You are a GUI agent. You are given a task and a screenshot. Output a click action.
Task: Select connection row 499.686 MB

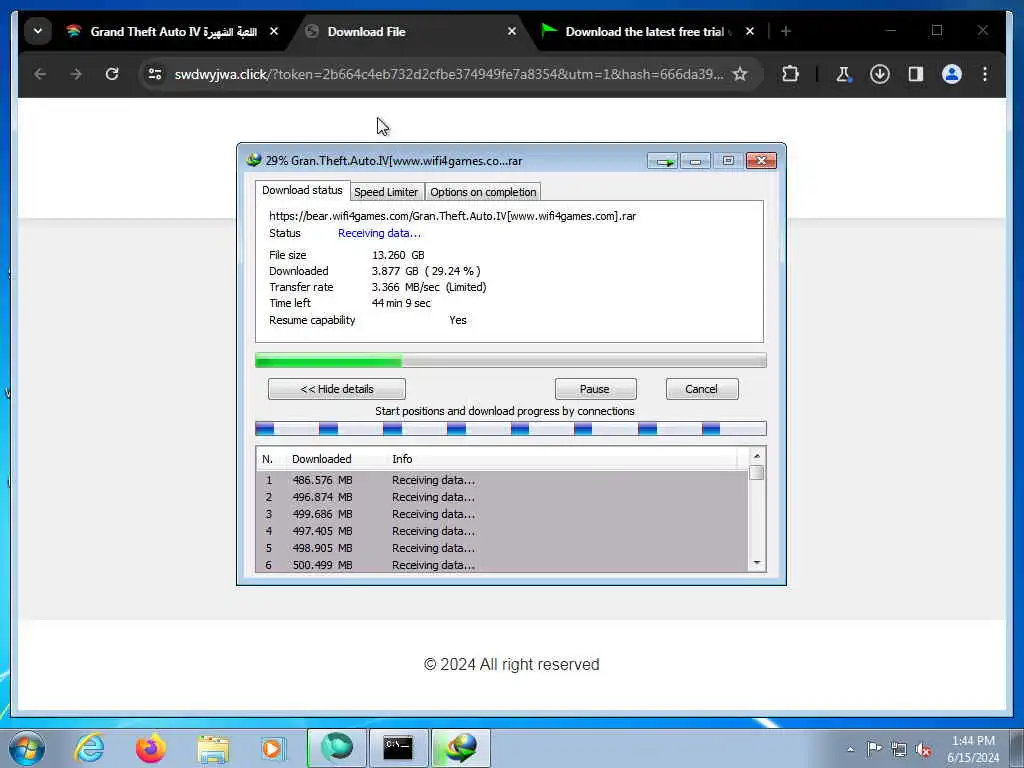coord(502,514)
